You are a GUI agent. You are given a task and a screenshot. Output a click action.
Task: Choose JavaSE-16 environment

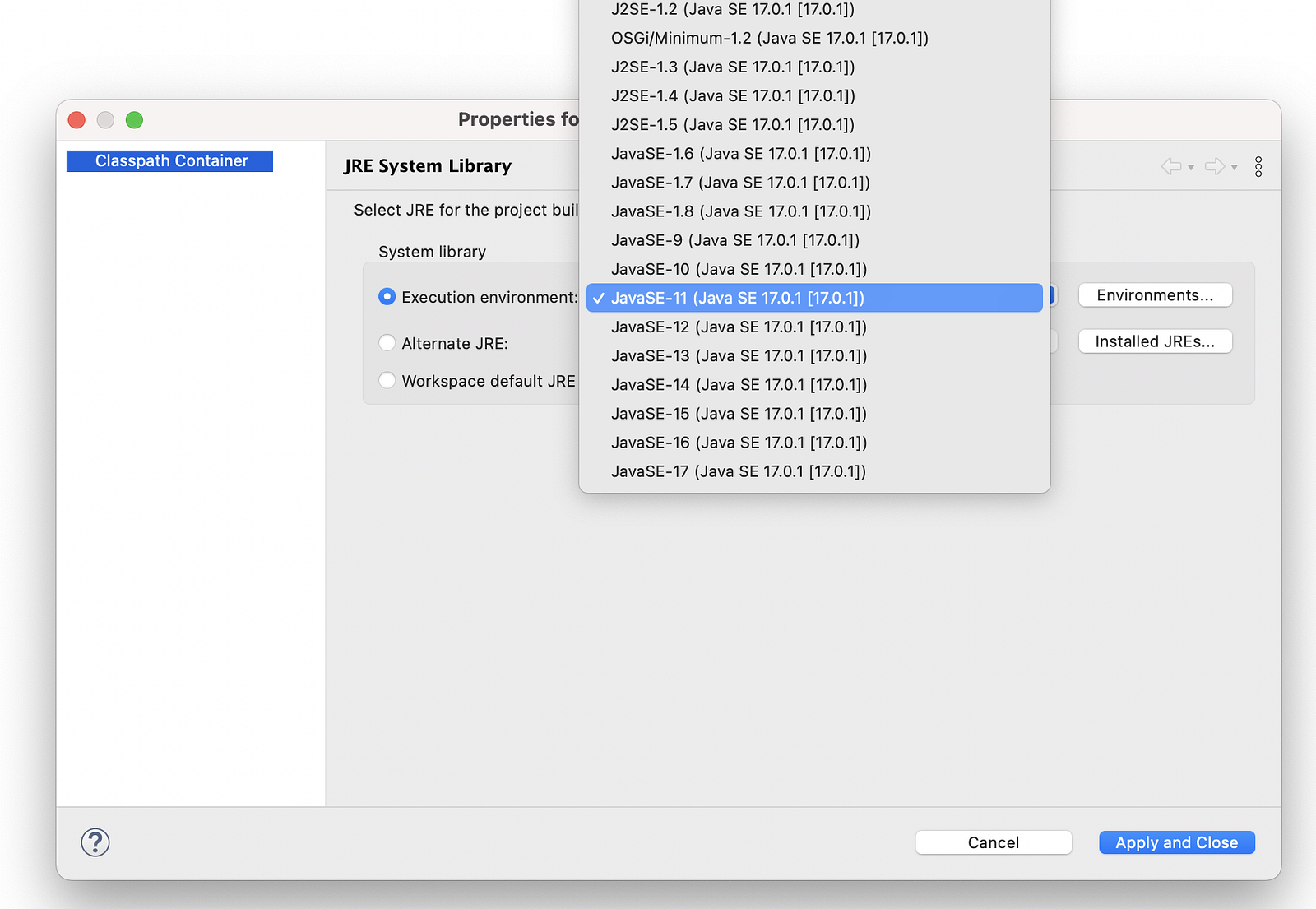[x=814, y=443]
